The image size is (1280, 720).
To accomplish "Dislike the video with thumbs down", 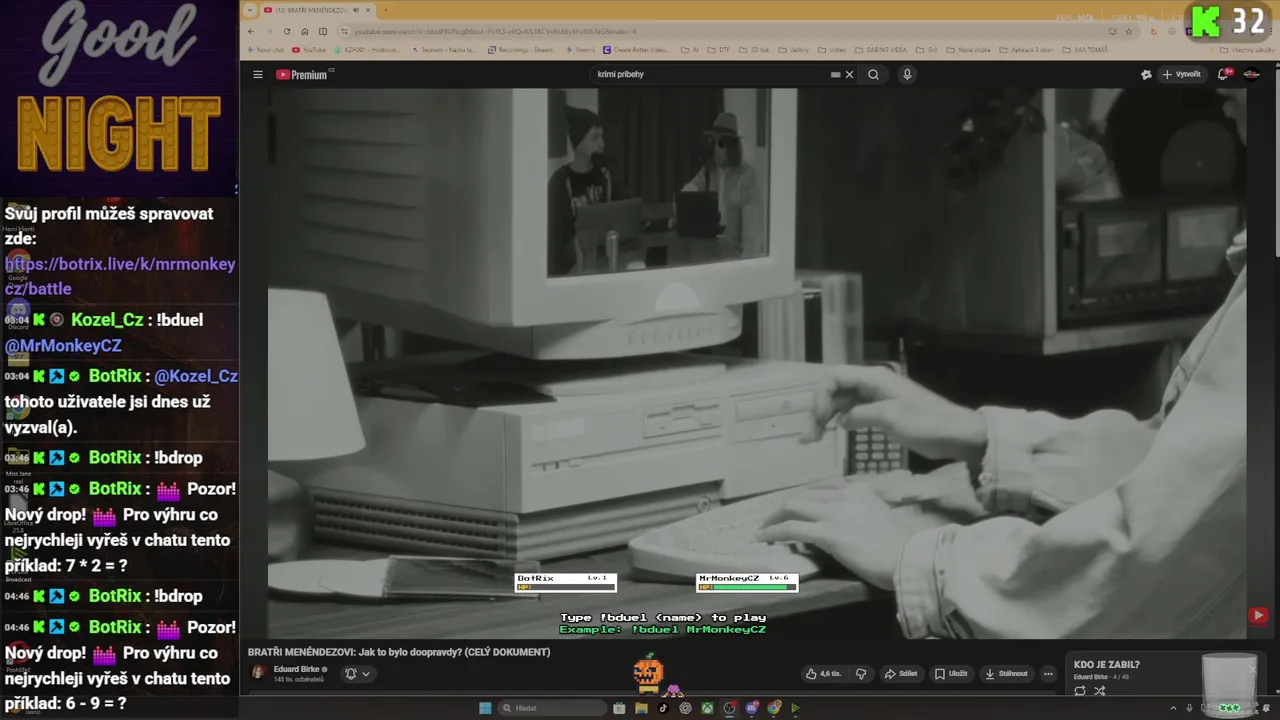I will click(x=861, y=673).
